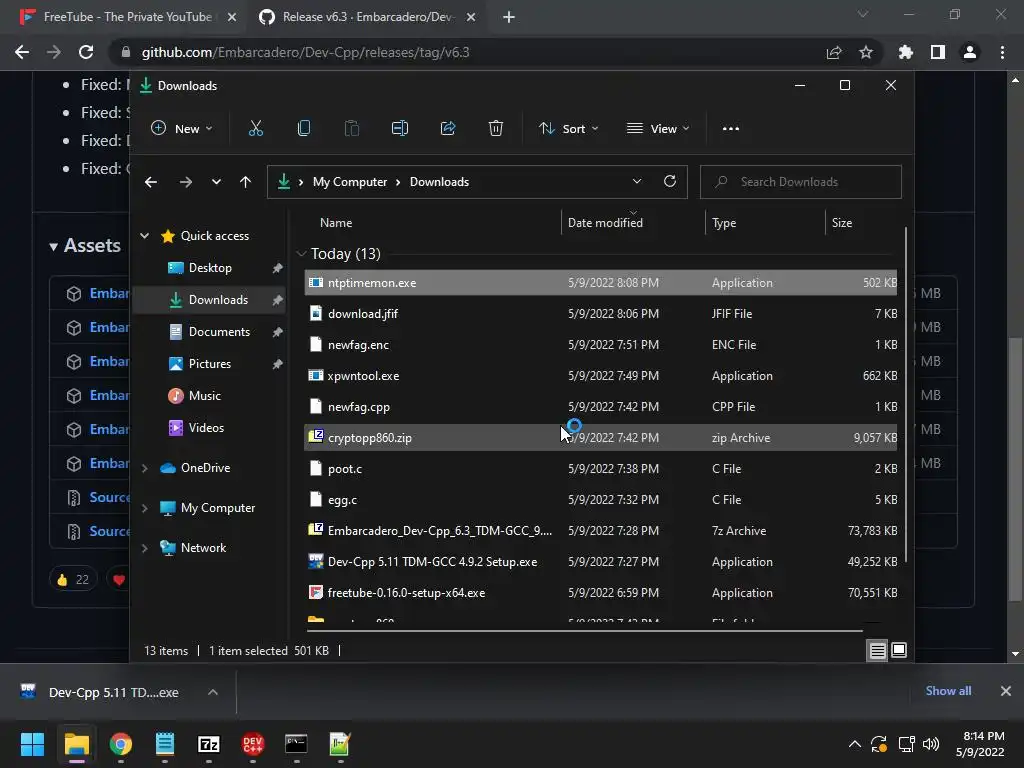The height and width of the screenshot is (768, 1024).
Task: Open 7-Zip from the taskbar
Action: (209, 744)
